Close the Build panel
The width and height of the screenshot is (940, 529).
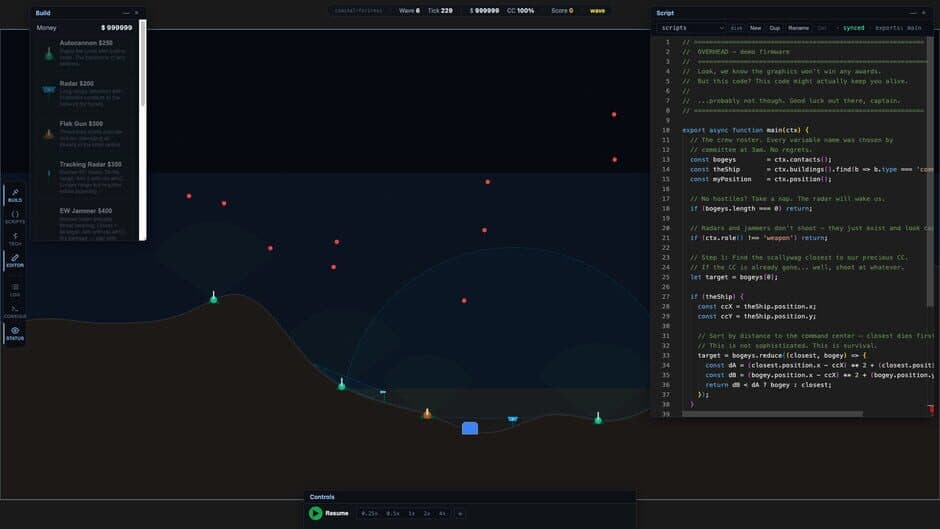(137, 13)
